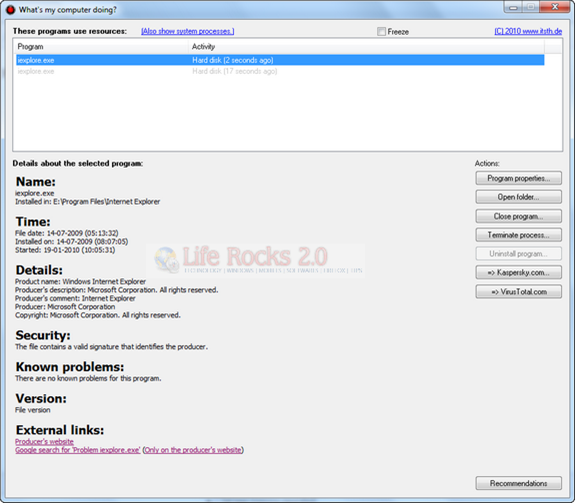Click the Terminate process button
The height and width of the screenshot is (503, 575).
(x=519, y=235)
